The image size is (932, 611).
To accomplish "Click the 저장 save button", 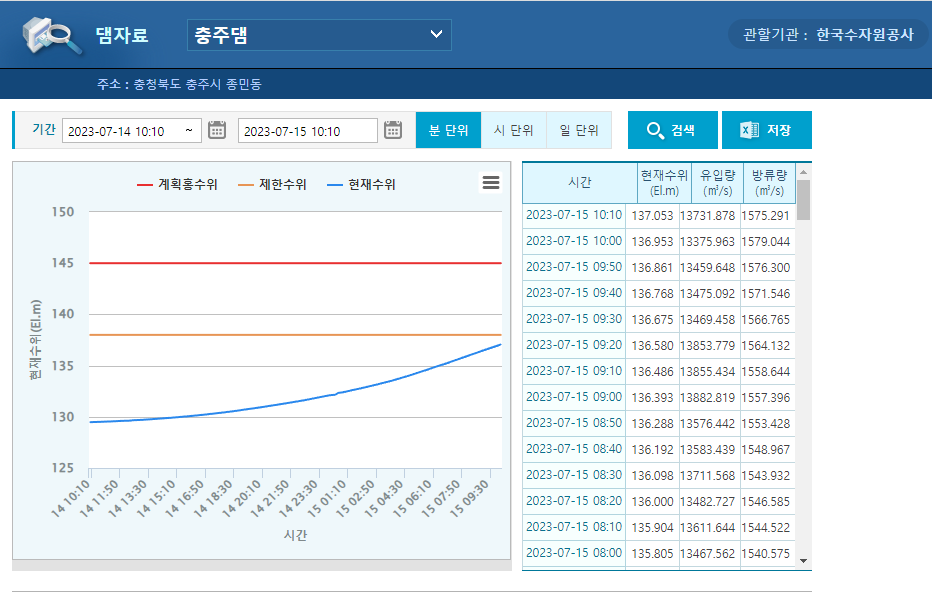I will coord(767,130).
